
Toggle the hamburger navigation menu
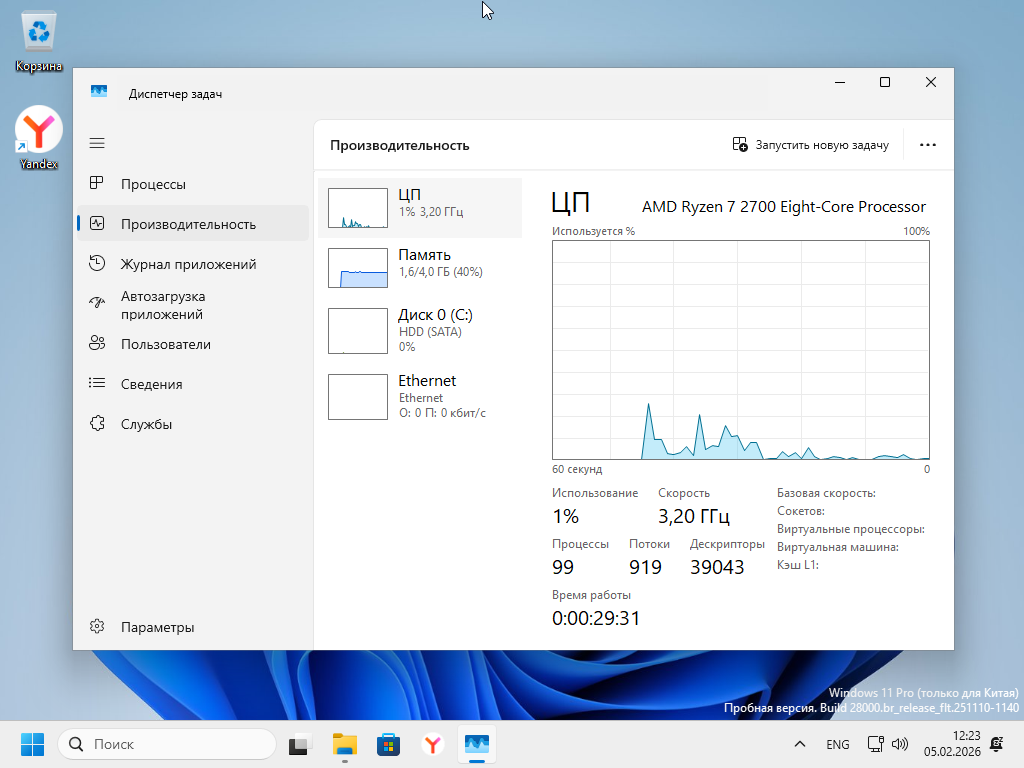(x=97, y=144)
